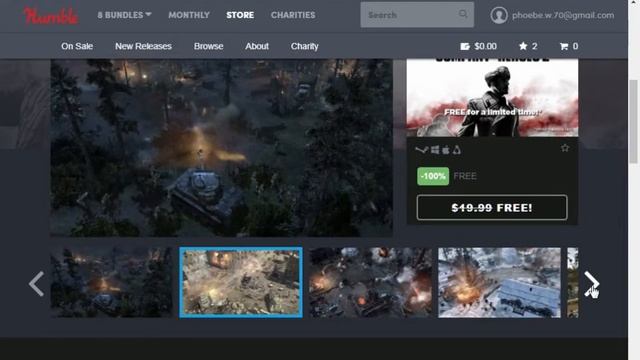This screenshot has width=640, height=360.
Task: Select the snowy explosion thumbnail
Action: point(499,282)
